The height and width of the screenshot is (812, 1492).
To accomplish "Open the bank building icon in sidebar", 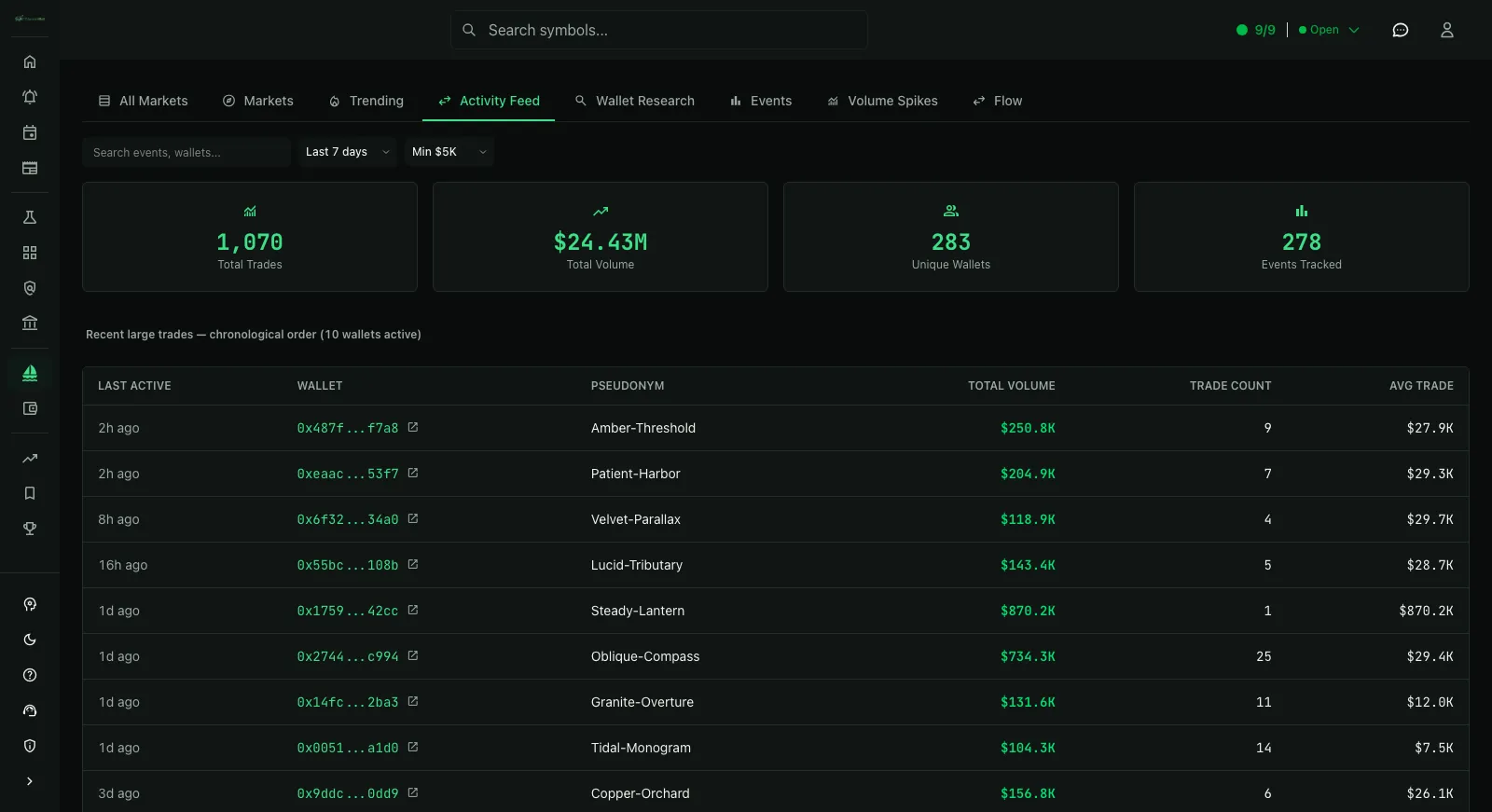I will 30,323.
